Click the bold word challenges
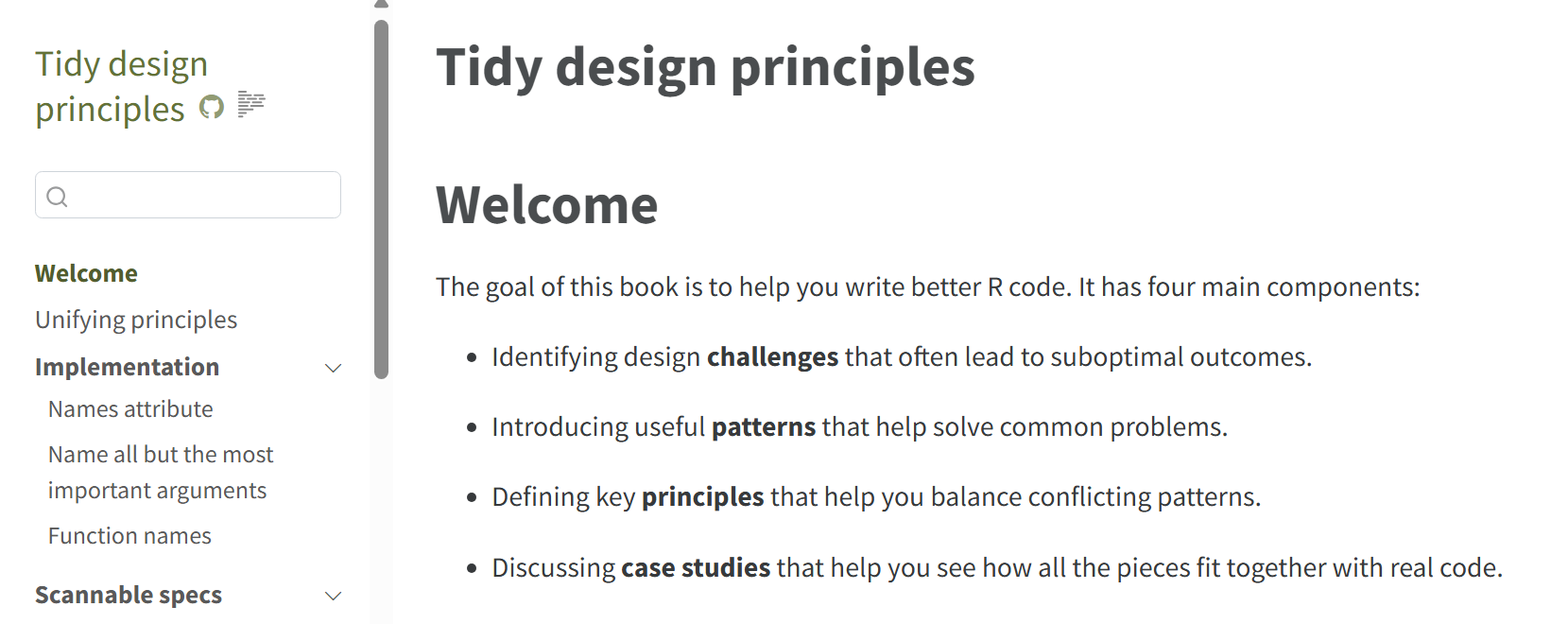The image size is (1568, 624). tap(772, 356)
